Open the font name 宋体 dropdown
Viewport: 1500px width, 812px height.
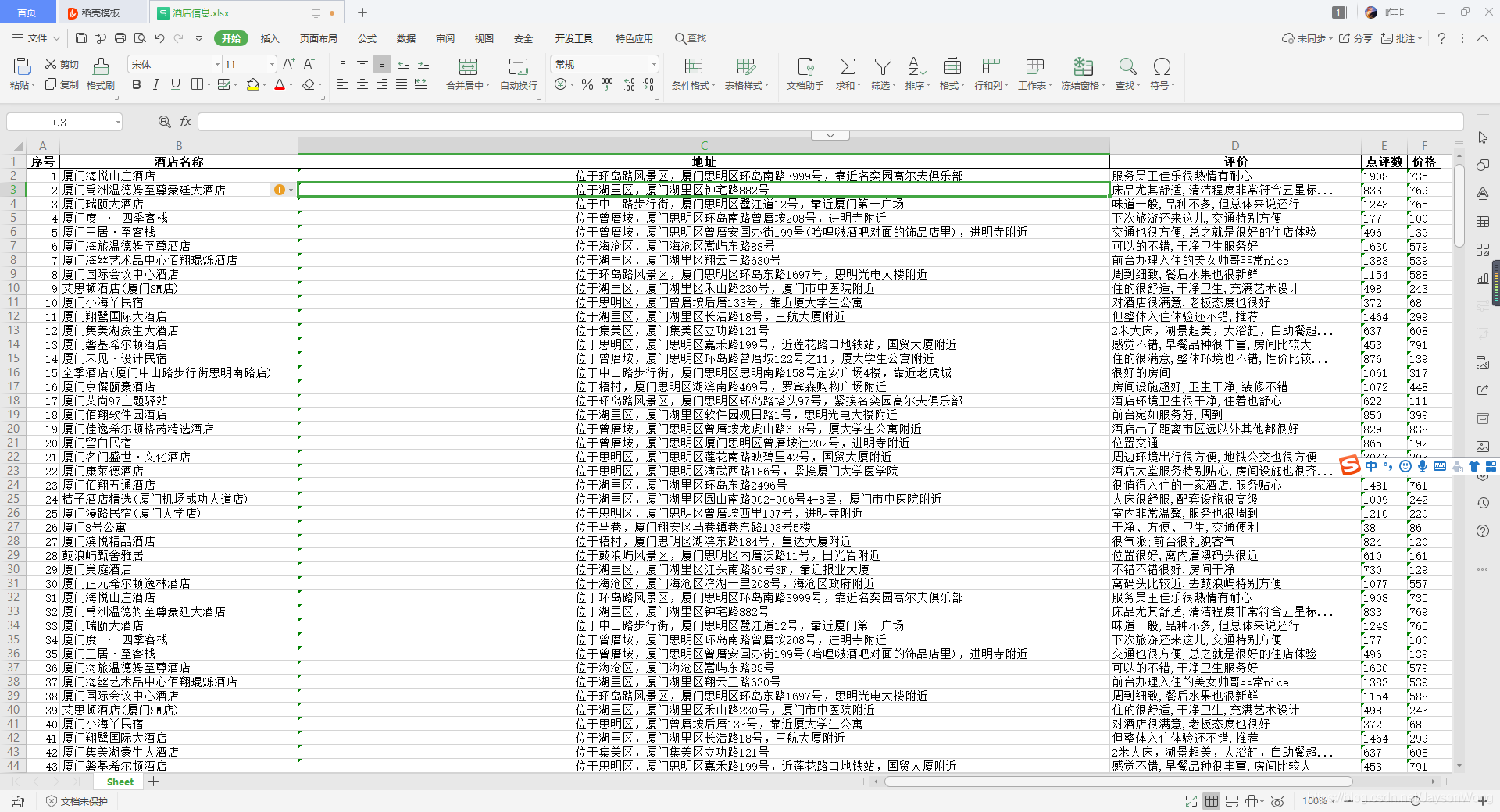[x=217, y=64]
